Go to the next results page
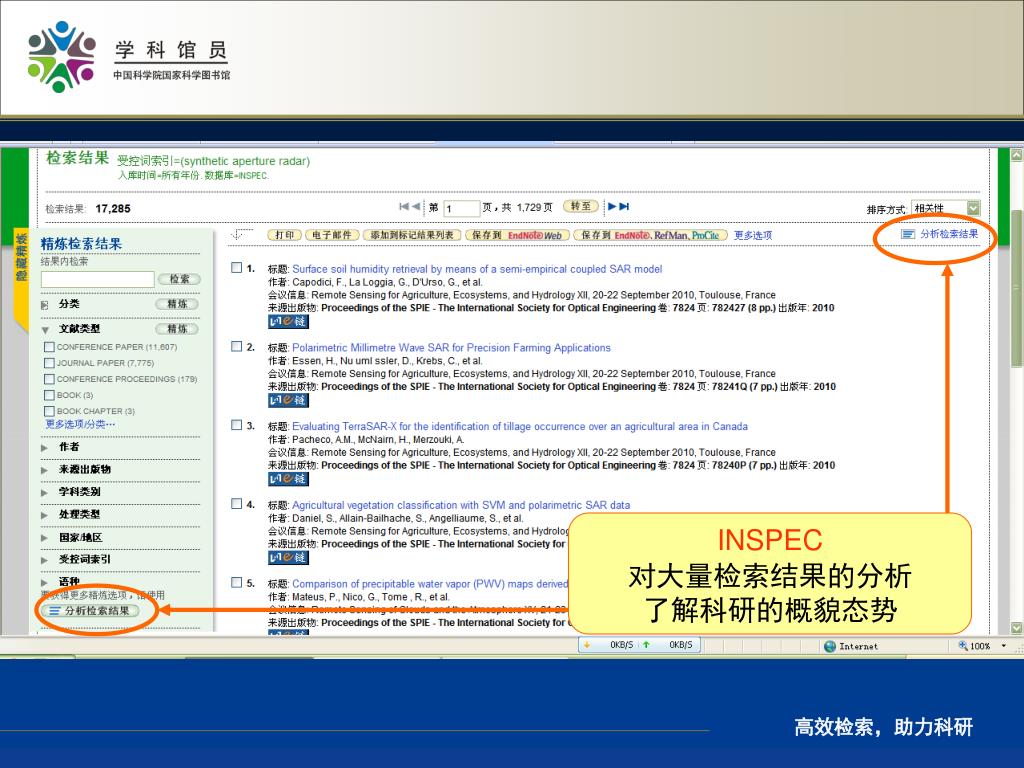Image resolution: width=1024 pixels, height=768 pixels. pos(612,206)
